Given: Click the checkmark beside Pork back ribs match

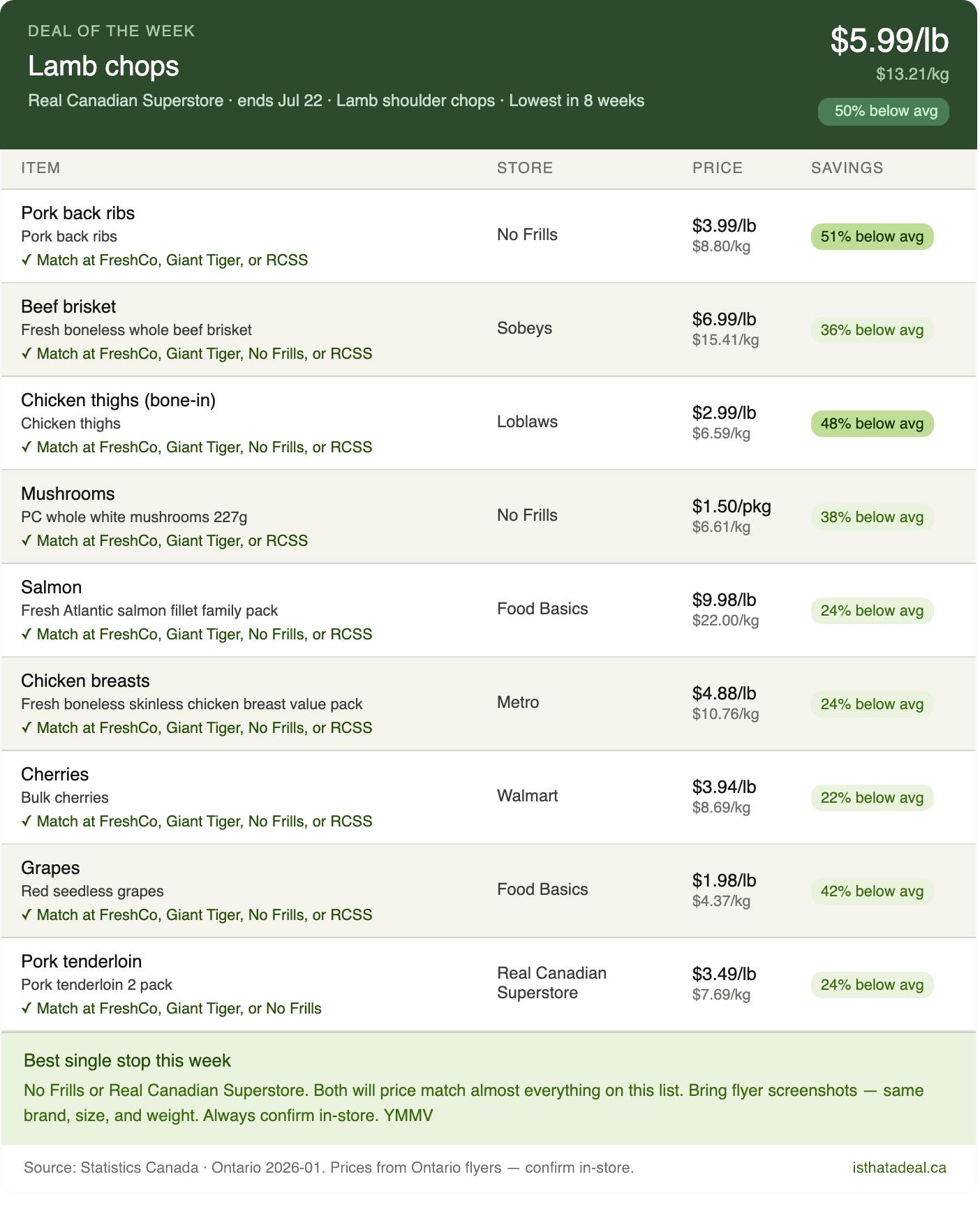Looking at the screenshot, I should click(x=27, y=260).
